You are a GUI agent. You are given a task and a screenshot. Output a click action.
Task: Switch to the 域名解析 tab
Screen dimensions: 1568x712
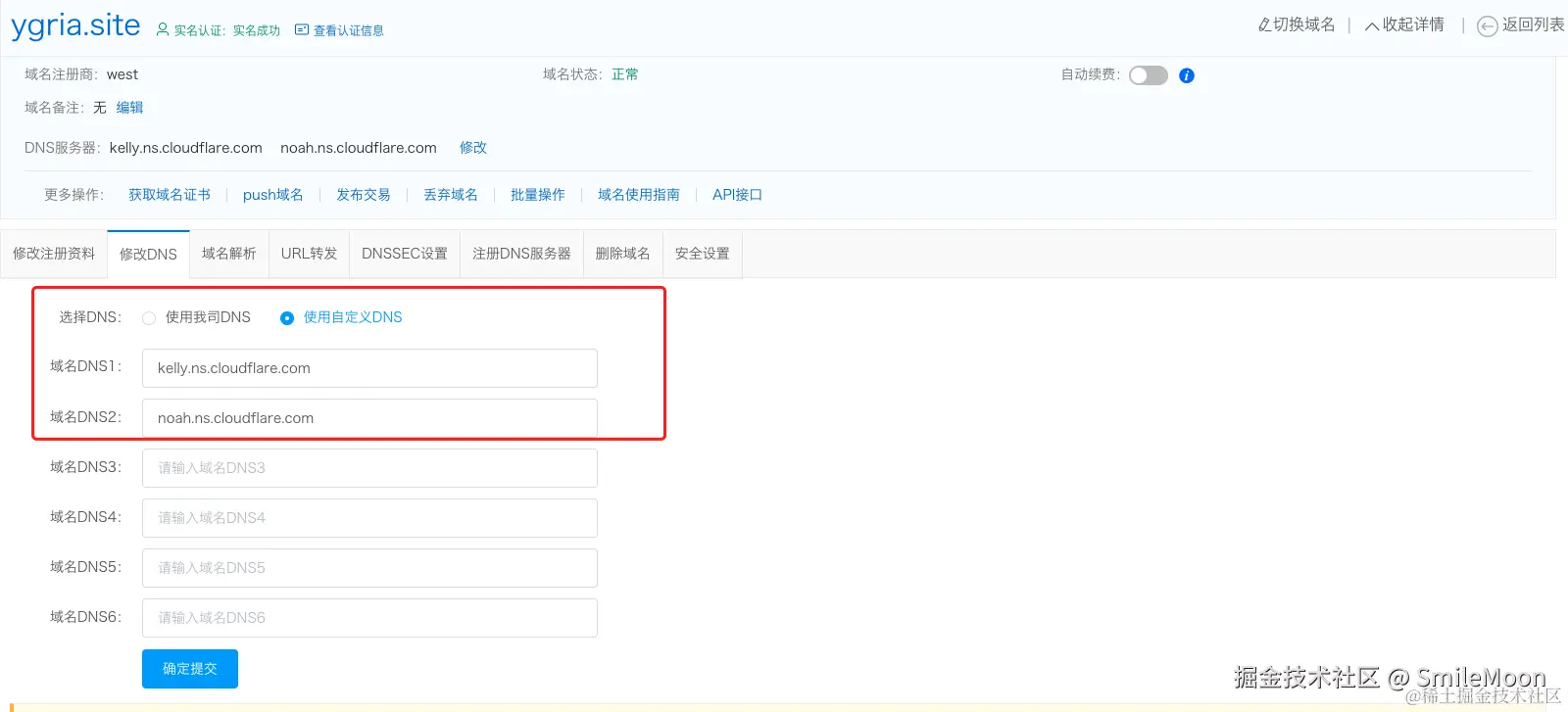229,254
